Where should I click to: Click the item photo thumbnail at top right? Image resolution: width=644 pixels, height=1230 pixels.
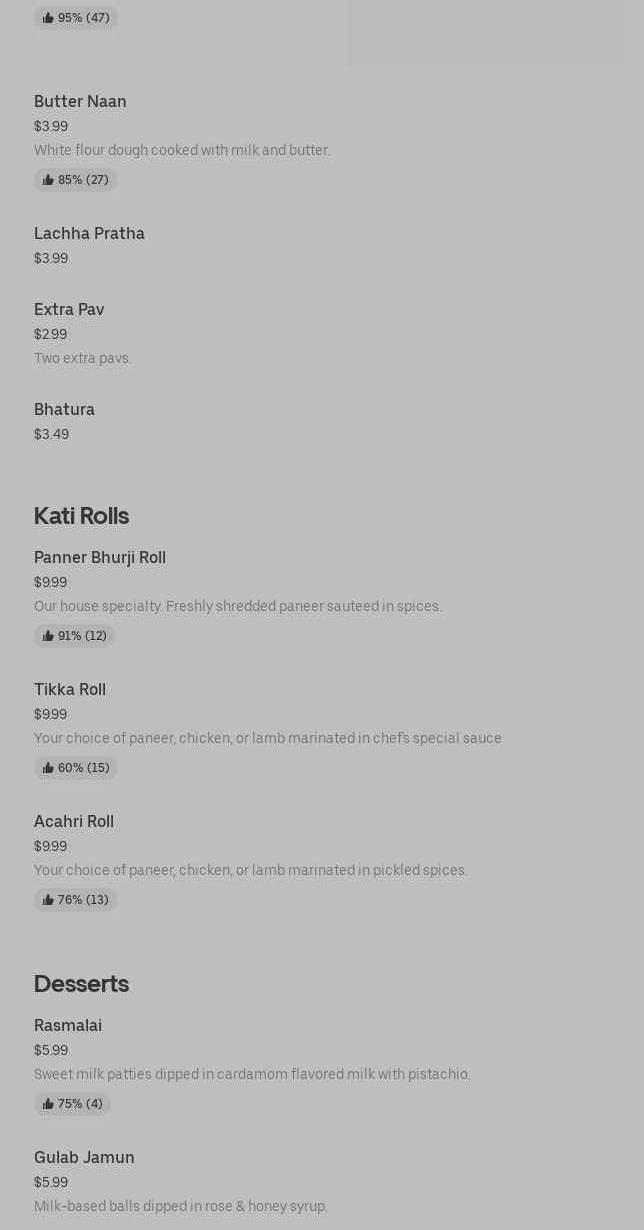485,32
